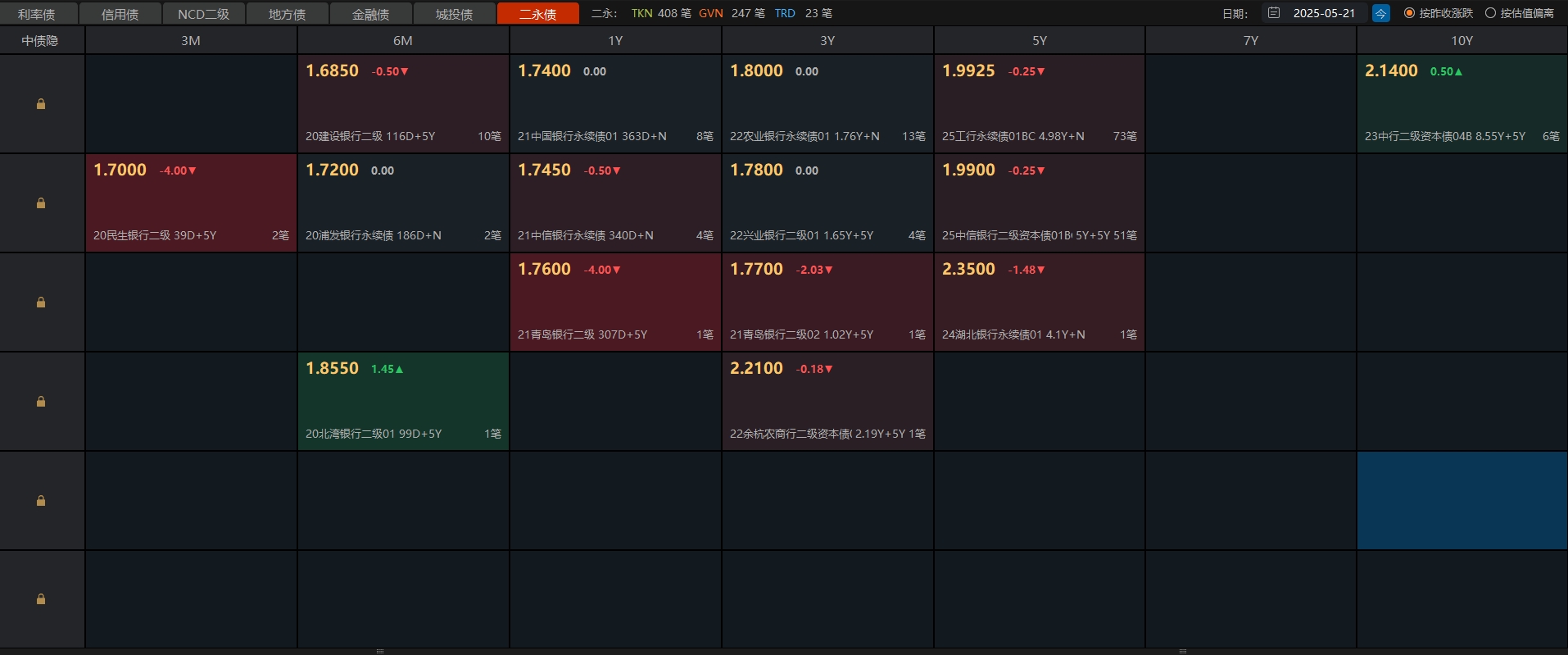Open the NCD二级 tab

[204, 14]
